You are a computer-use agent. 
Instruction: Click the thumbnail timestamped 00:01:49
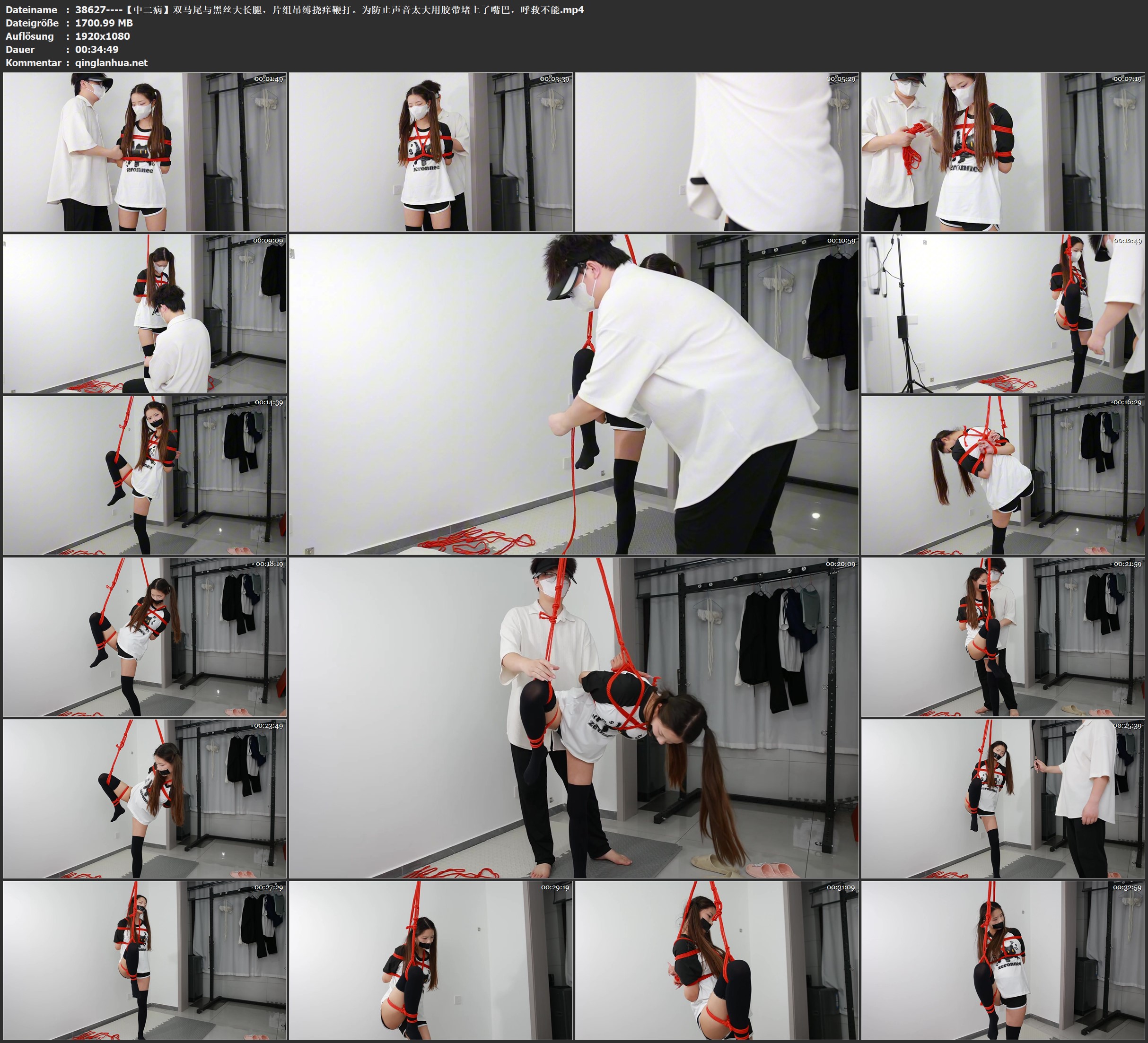click(x=145, y=151)
